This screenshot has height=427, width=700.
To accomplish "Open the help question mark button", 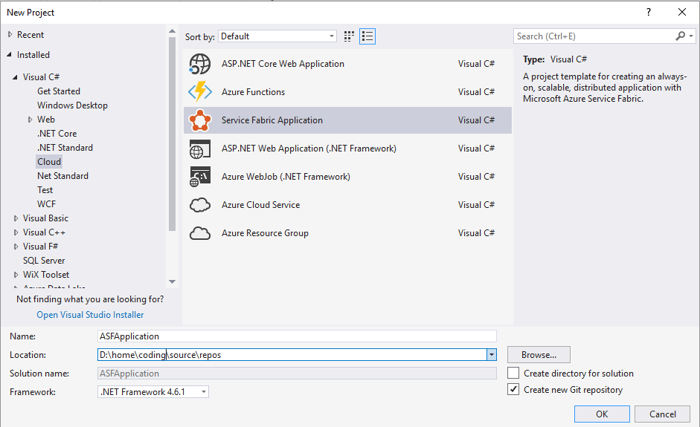I will tap(649, 12).
